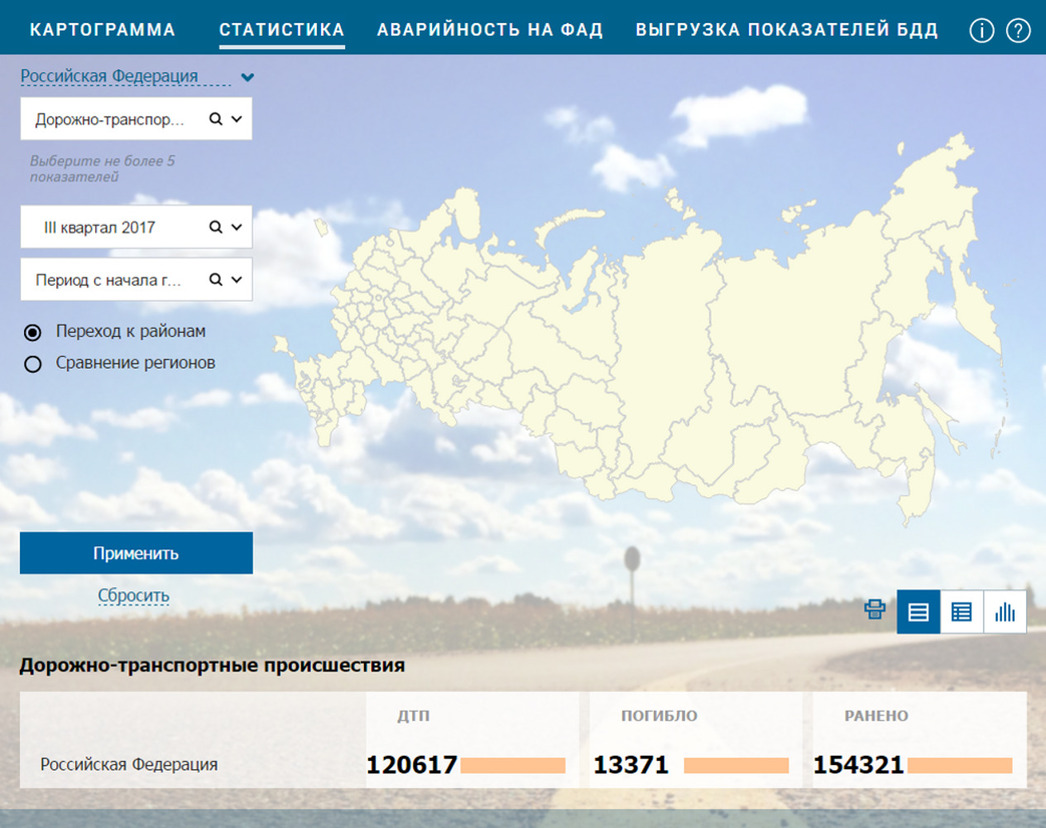Open the info icon in the header
Screen dimensions: 1046x828
pyautogui.click(x=982, y=31)
